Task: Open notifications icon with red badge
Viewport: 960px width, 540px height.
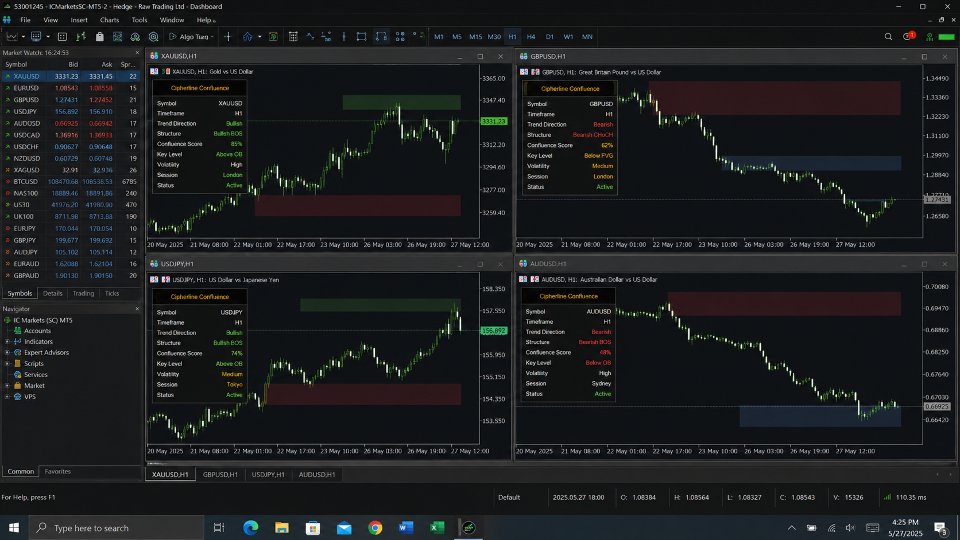Action: click(x=909, y=36)
